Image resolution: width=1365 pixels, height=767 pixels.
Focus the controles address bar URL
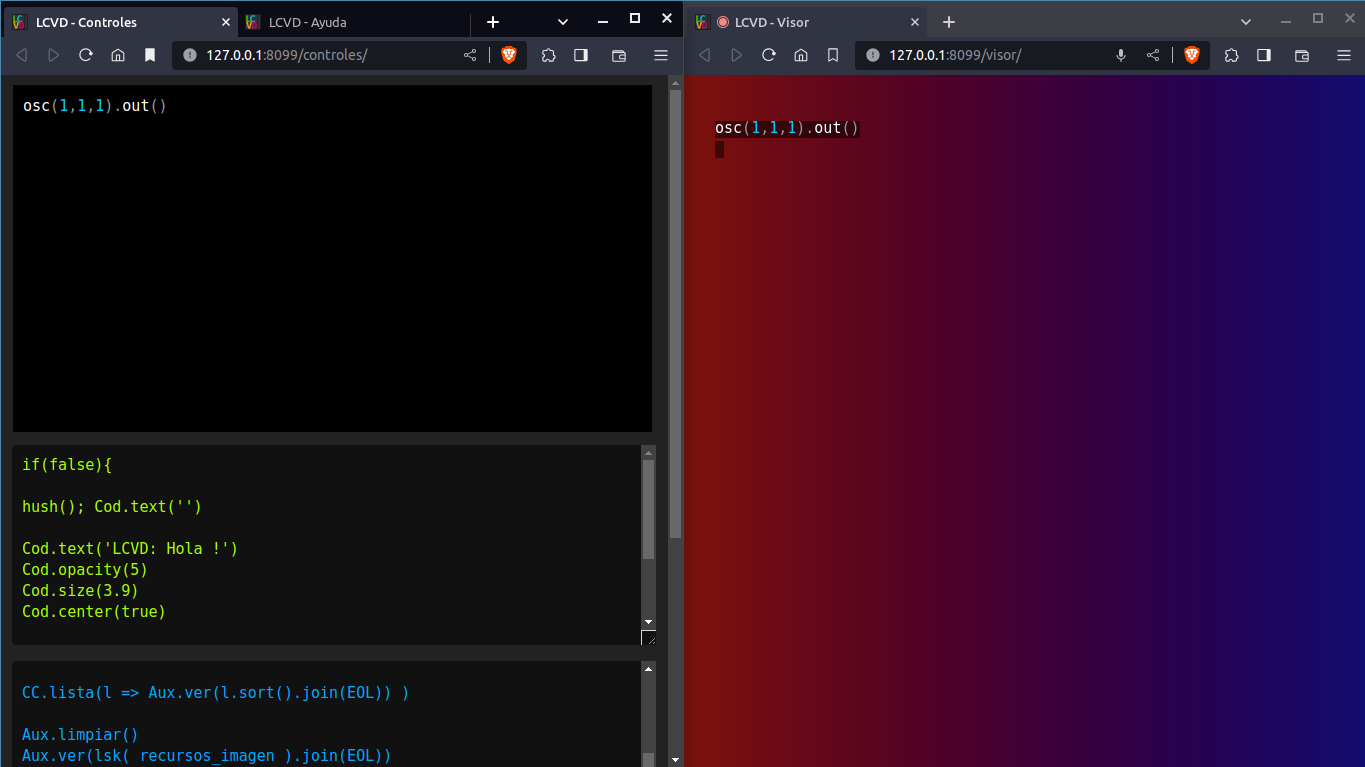(287, 55)
